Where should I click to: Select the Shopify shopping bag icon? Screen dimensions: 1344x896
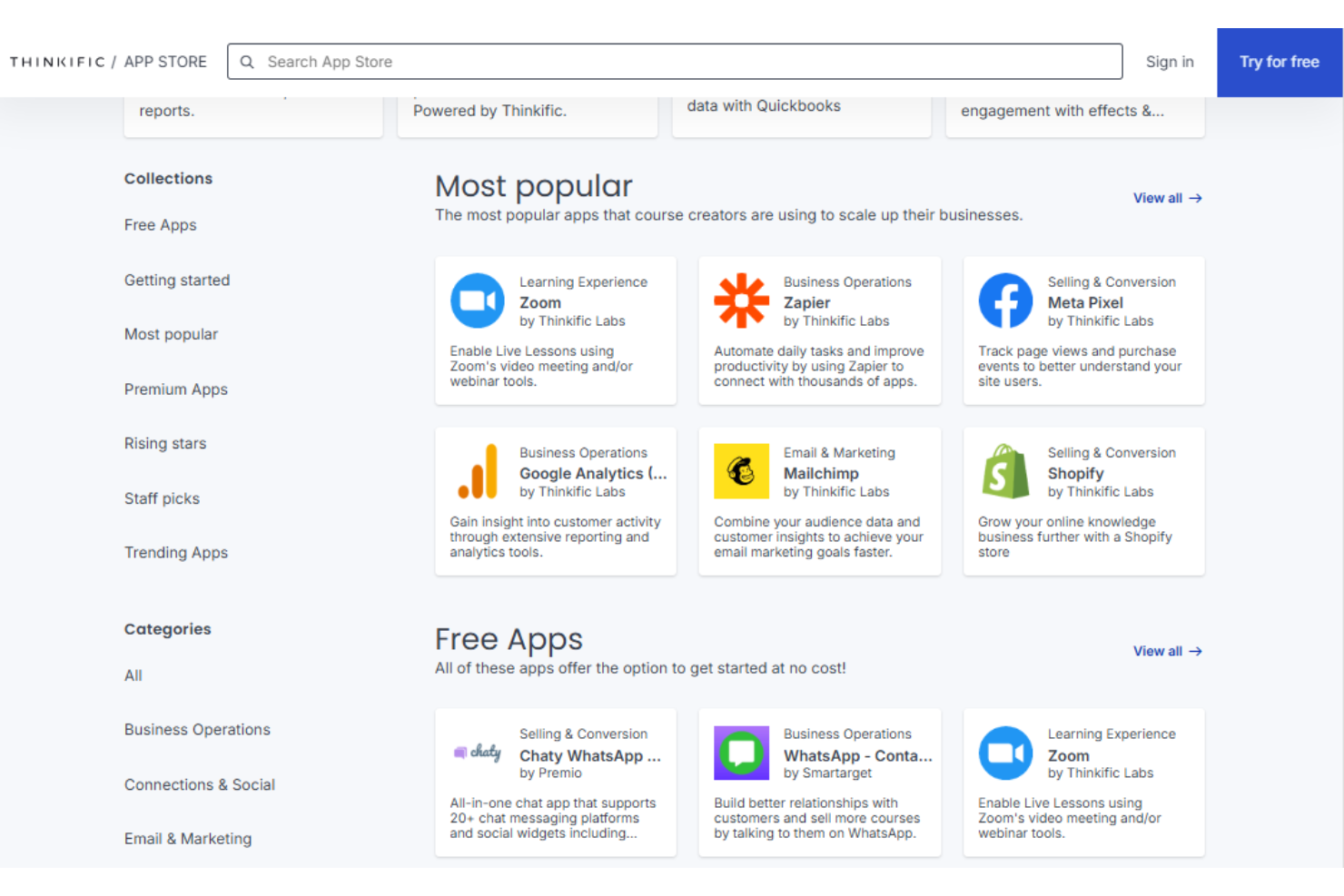1005,471
